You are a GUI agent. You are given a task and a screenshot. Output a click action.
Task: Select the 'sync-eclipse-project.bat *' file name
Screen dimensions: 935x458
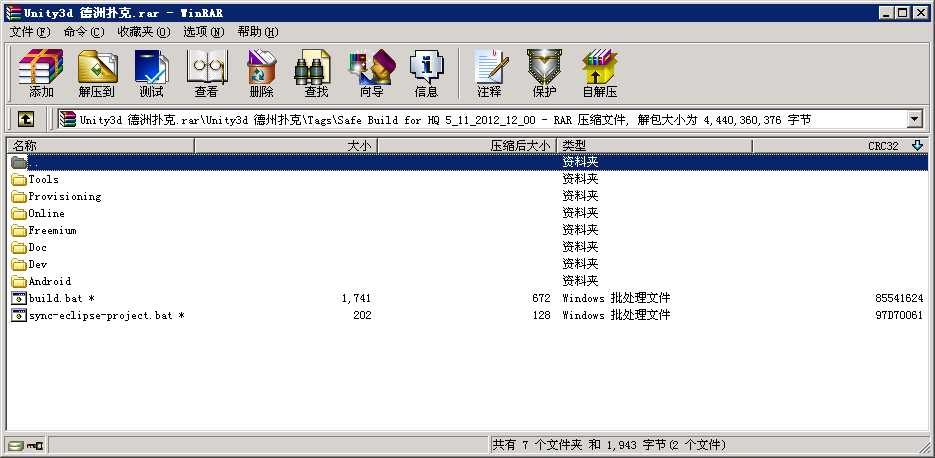[107, 315]
